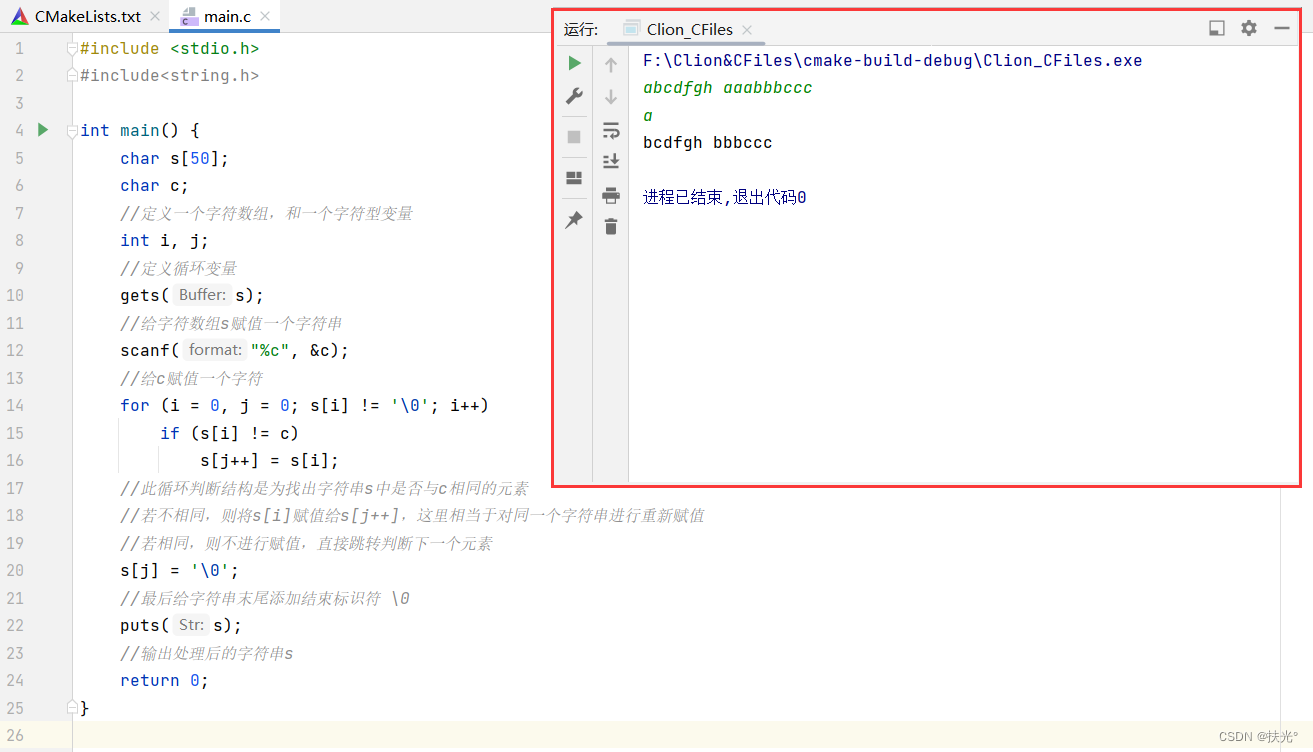Click 'if (s[i] != c)' on line 15

pos(229,433)
